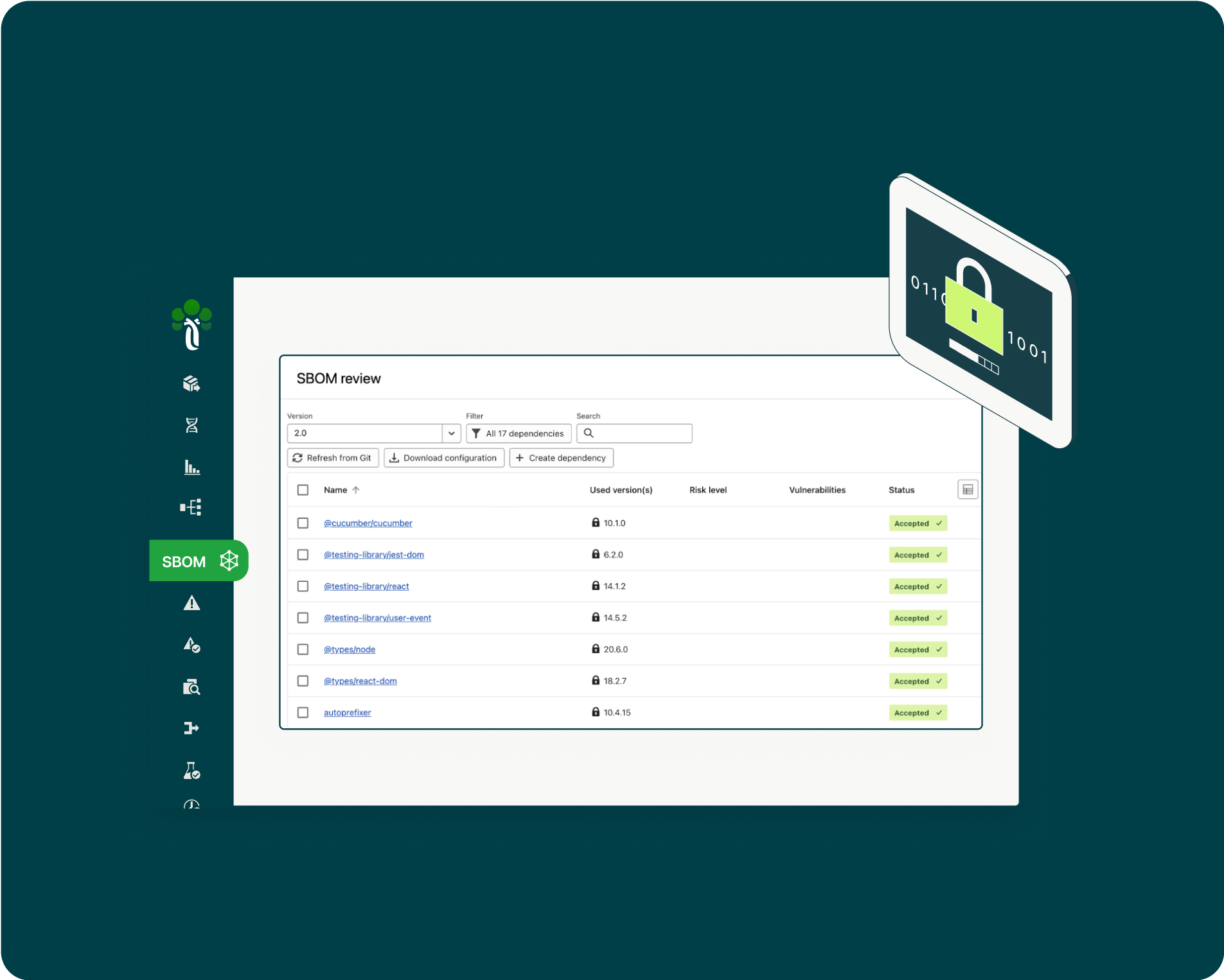Open the bar chart sidebar icon
Viewport: 1224px width, 980px height.
tap(191, 467)
